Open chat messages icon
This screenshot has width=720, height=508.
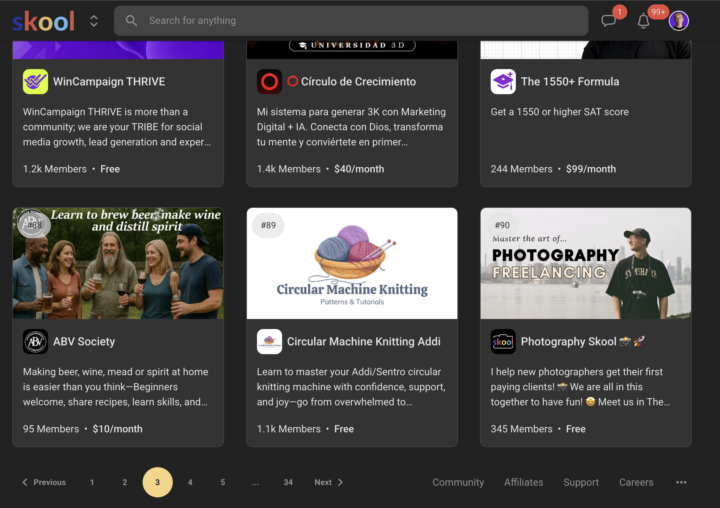pyautogui.click(x=608, y=21)
